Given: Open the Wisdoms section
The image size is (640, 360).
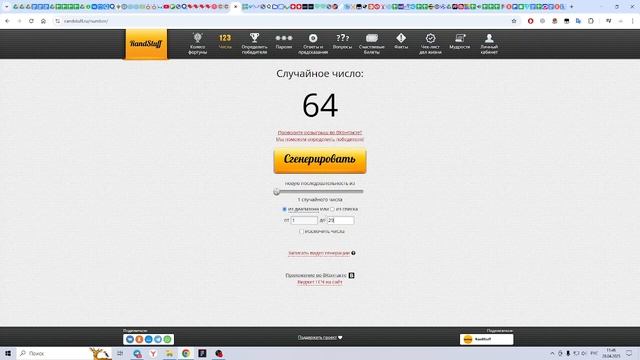Looking at the screenshot, I should tap(460, 42).
